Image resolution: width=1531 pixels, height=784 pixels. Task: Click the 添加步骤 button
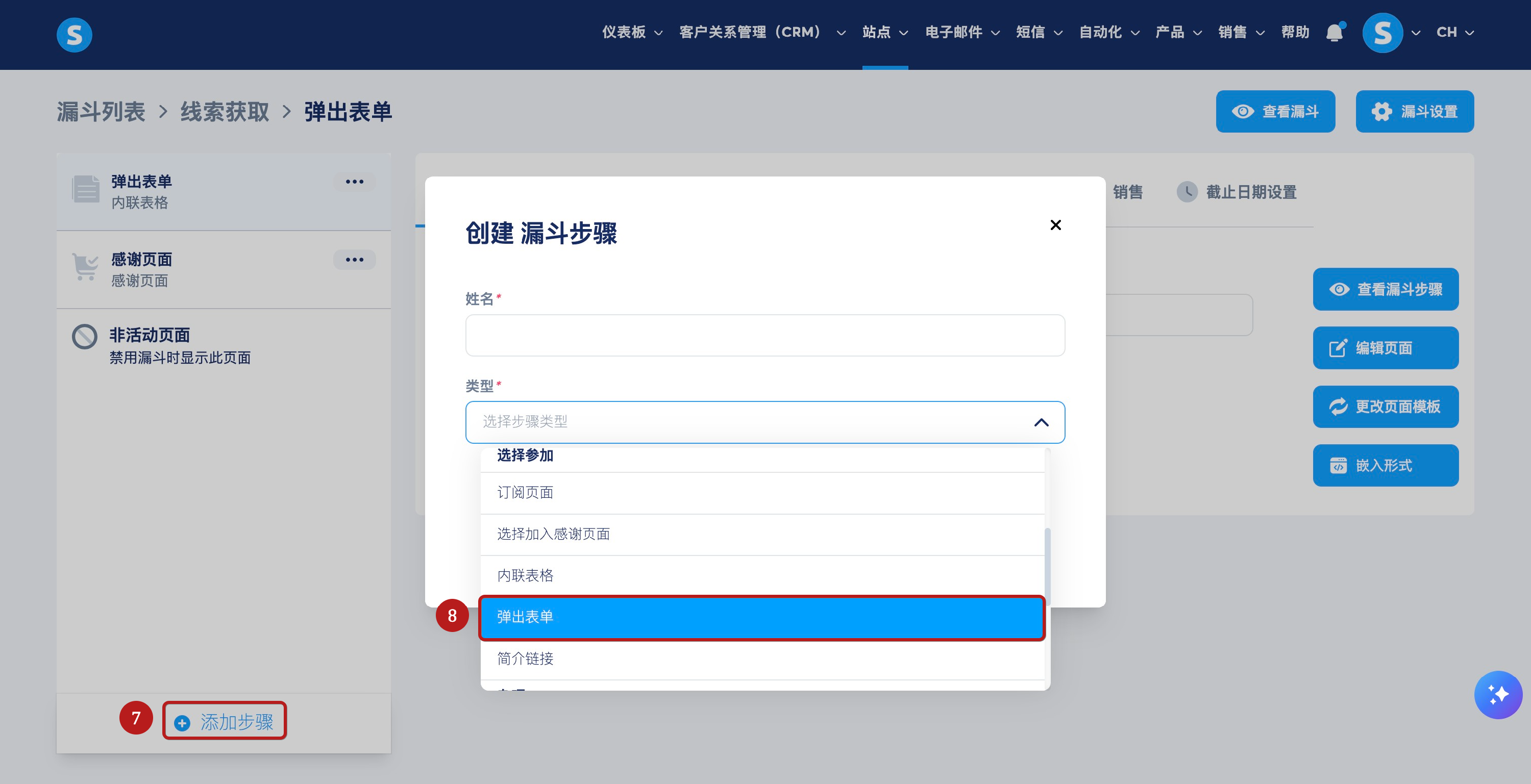coord(225,722)
